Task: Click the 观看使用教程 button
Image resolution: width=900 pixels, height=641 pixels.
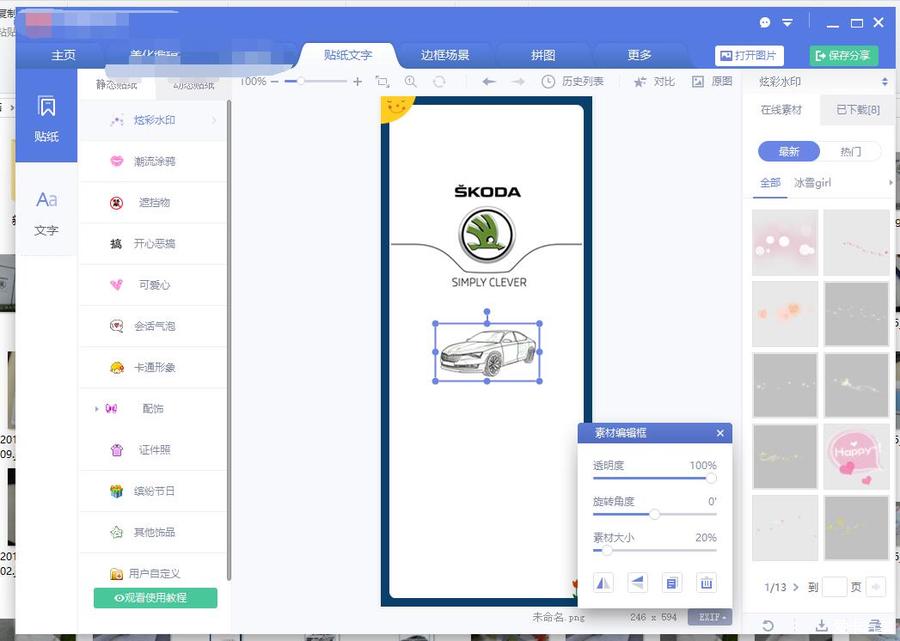Action: [156, 597]
